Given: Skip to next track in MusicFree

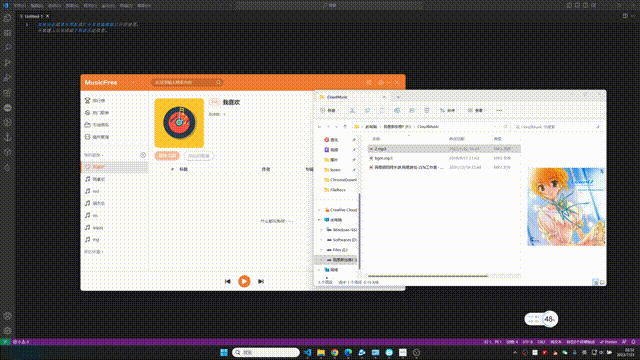Looking at the screenshot, I should click(261, 281).
